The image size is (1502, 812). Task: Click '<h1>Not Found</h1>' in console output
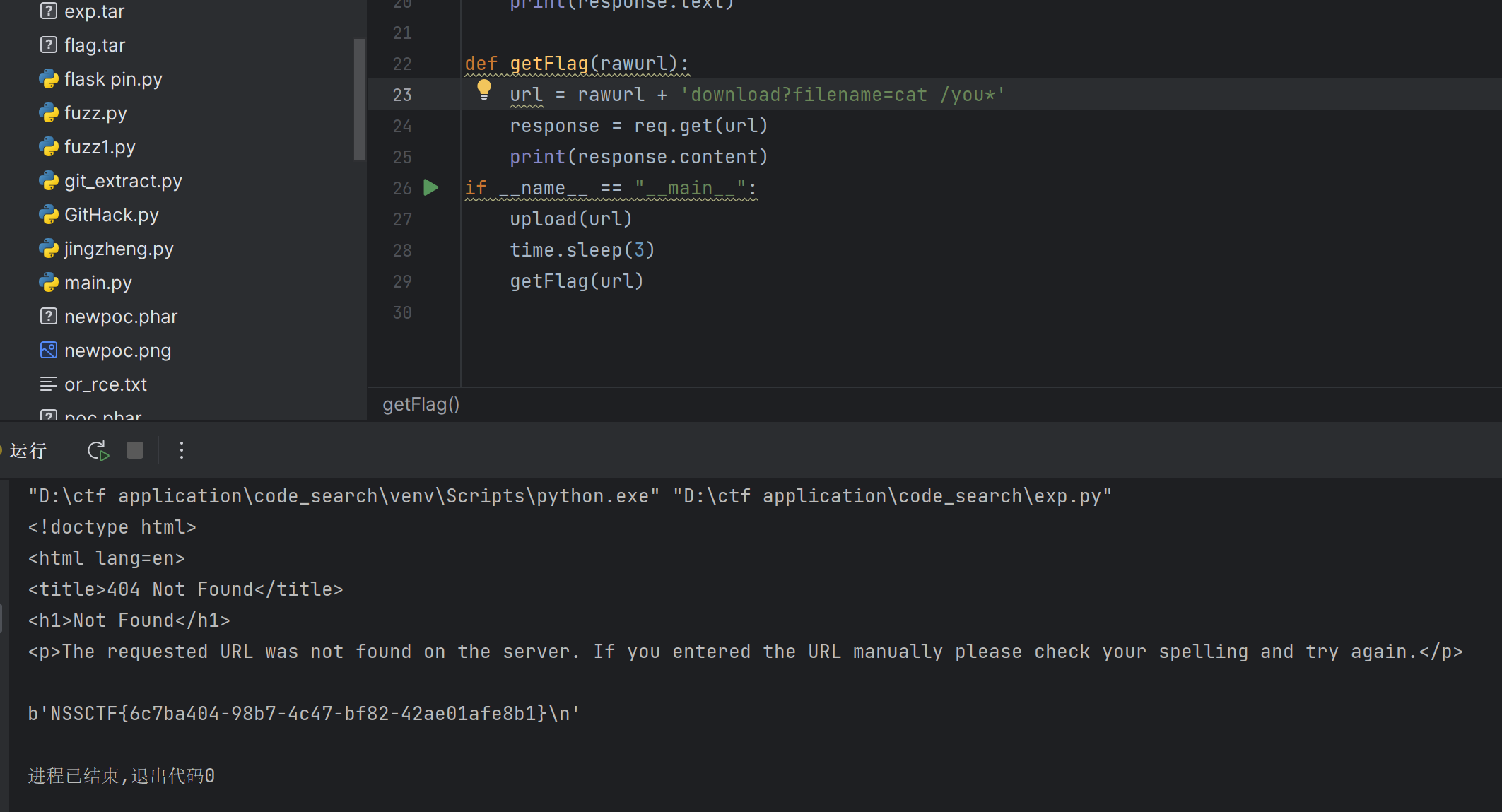129,620
